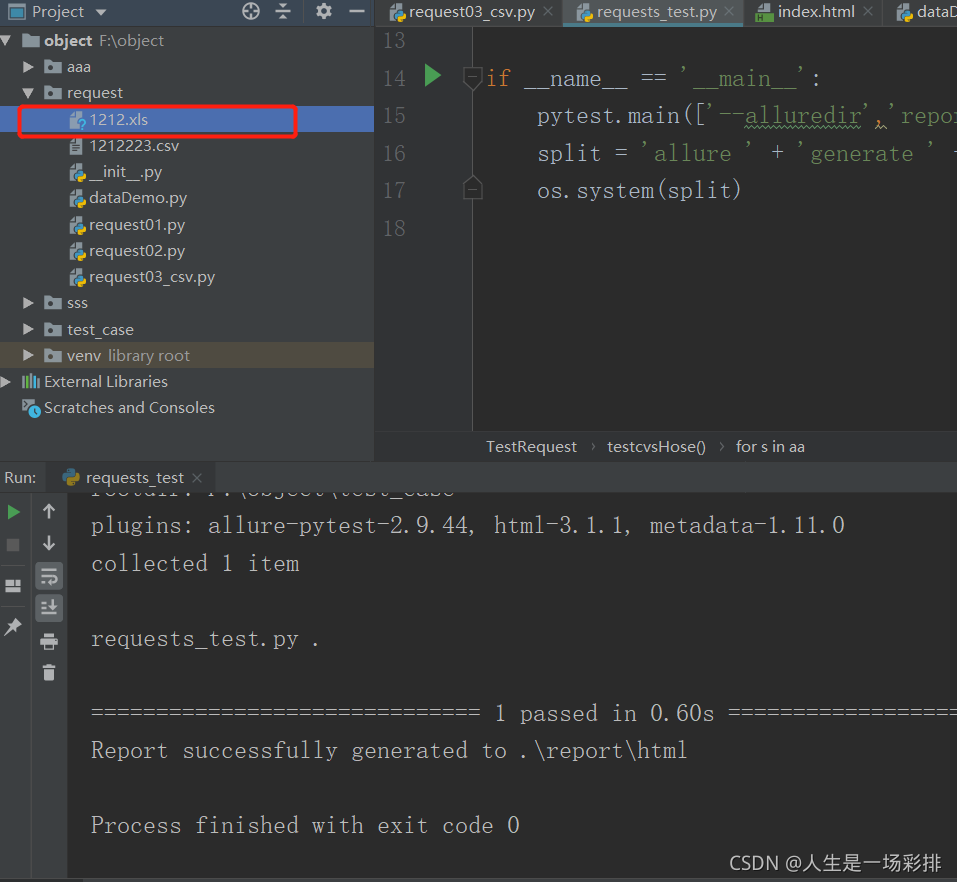Image resolution: width=957 pixels, height=882 pixels.
Task: Toggle soft-wrap in the Run console
Action: 49,576
